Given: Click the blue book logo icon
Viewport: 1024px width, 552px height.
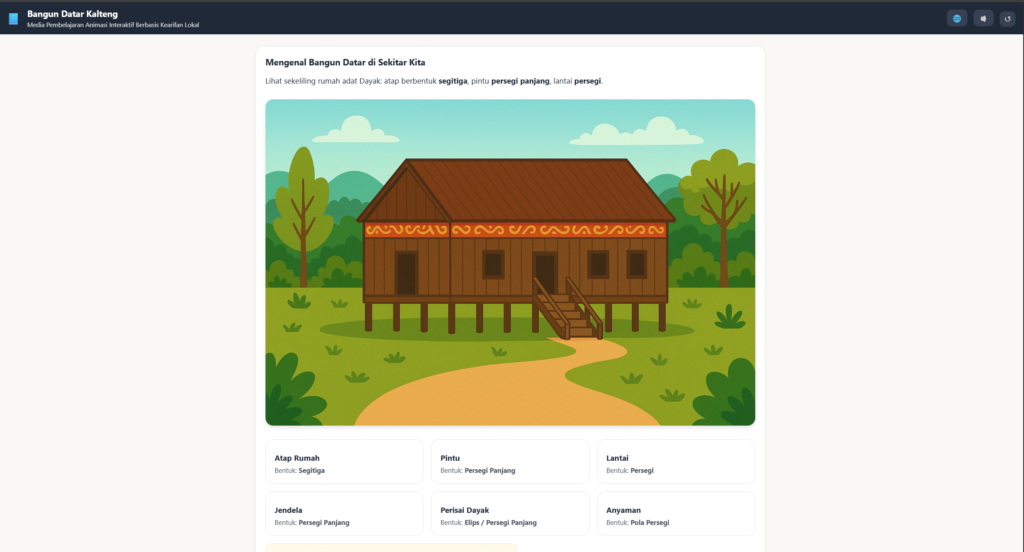Looking at the screenshot, I should point(14,18).
